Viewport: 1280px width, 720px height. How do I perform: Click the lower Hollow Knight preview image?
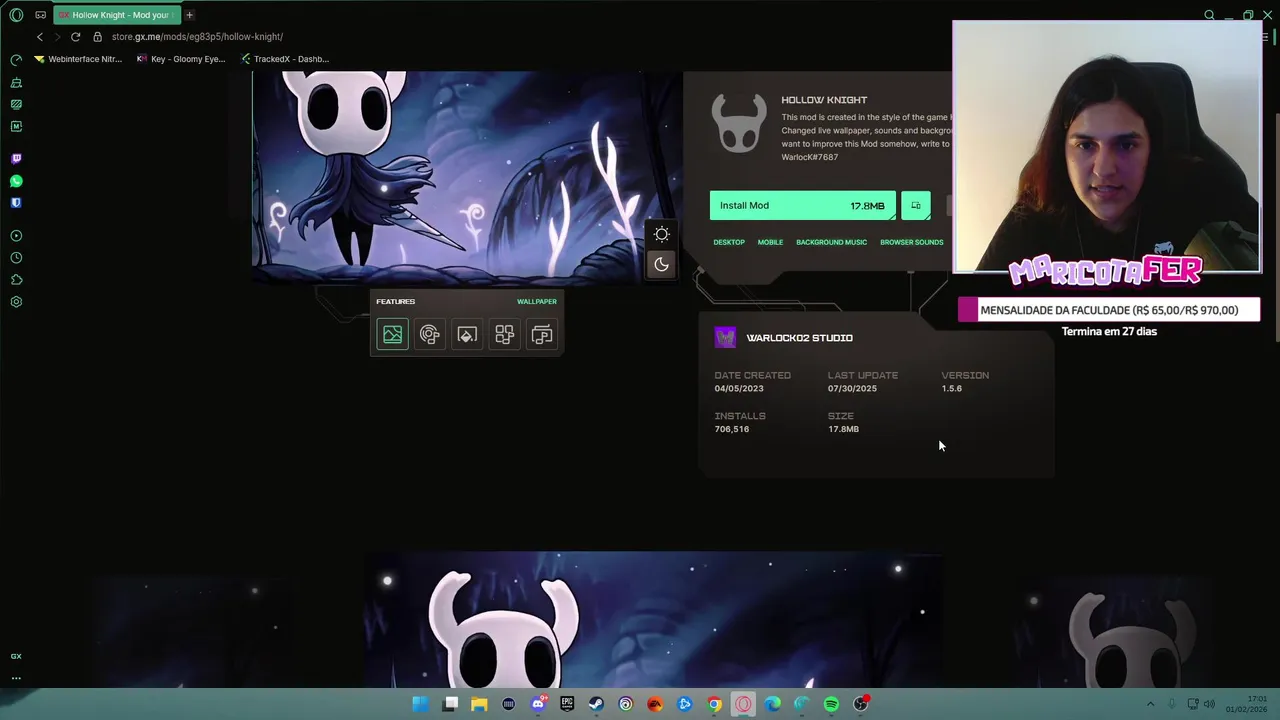pos(652,620)
